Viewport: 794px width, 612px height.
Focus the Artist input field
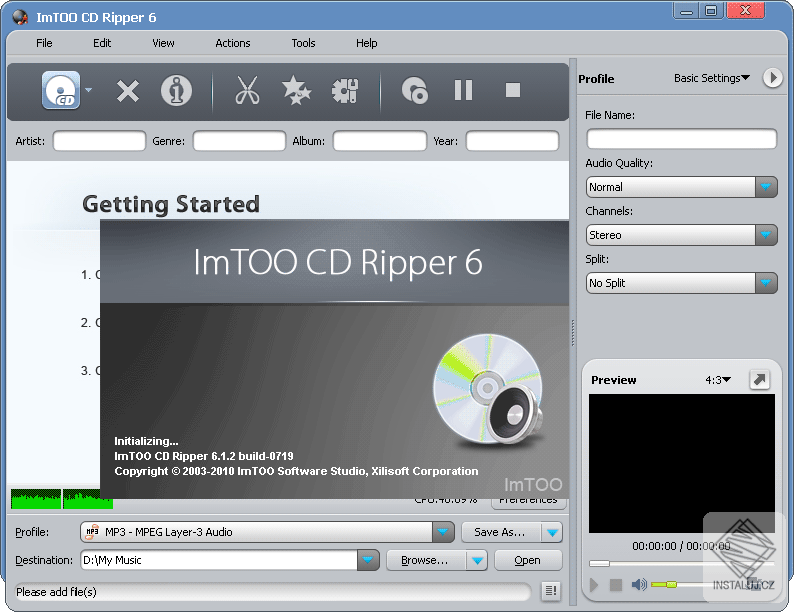(99, 141)
